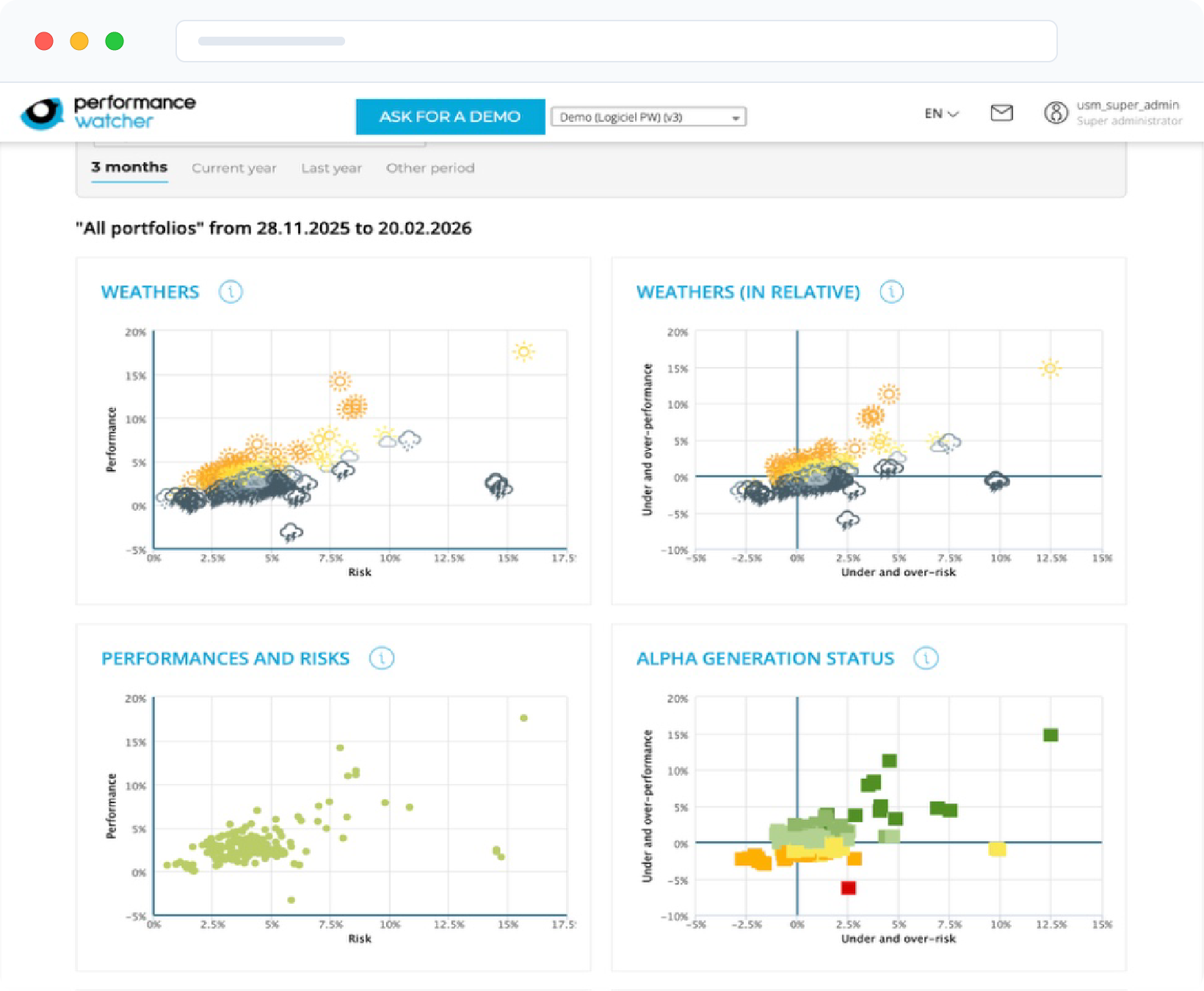The image size is (1204, 991).
Task: Click the top-right sun icon in Weathers chart
Action: pos(523,352)
